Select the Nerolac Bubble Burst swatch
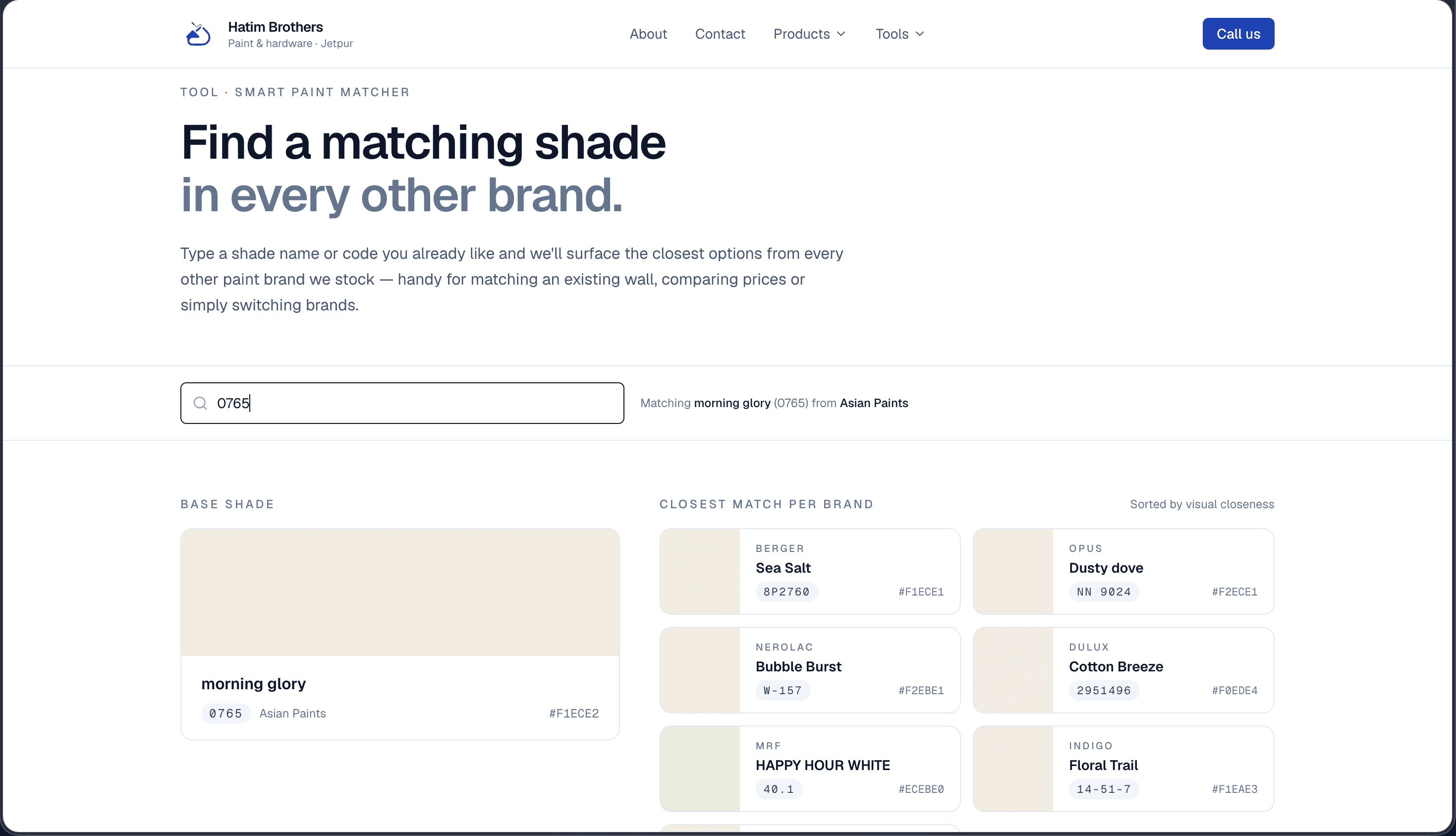The image size is (1456, 836). click(x=700, y=670)
